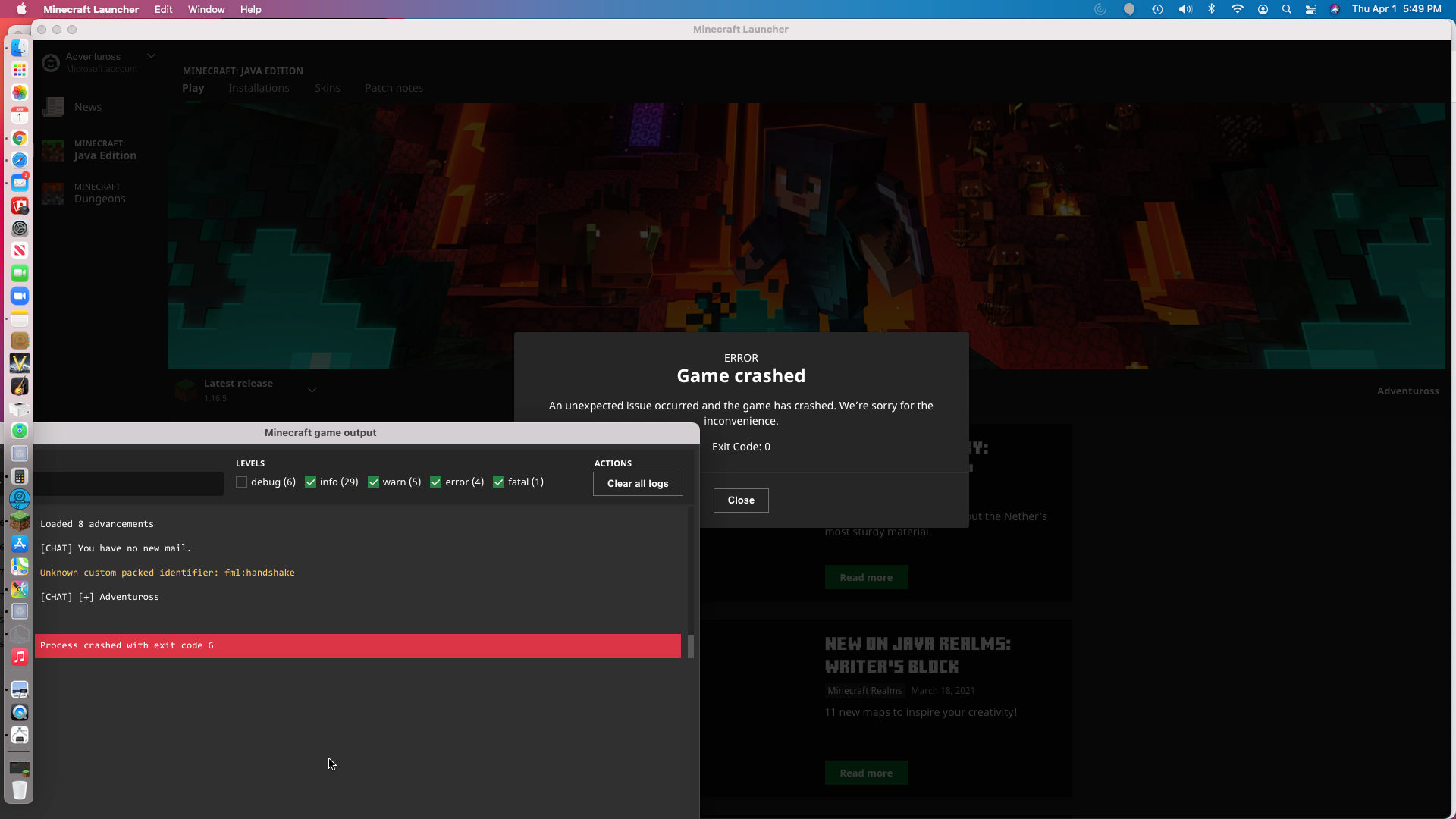This screenshot has width=1456, height=819.
Task: Click the game output log scrollbar thumb
Action: click(691, 647)
